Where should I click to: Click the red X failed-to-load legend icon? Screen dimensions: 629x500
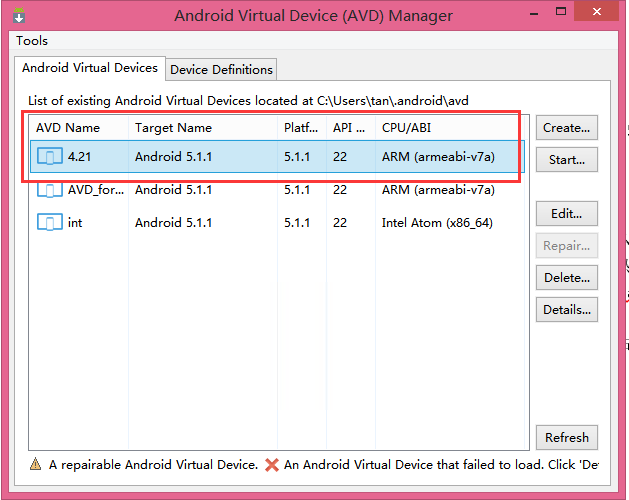272,464
